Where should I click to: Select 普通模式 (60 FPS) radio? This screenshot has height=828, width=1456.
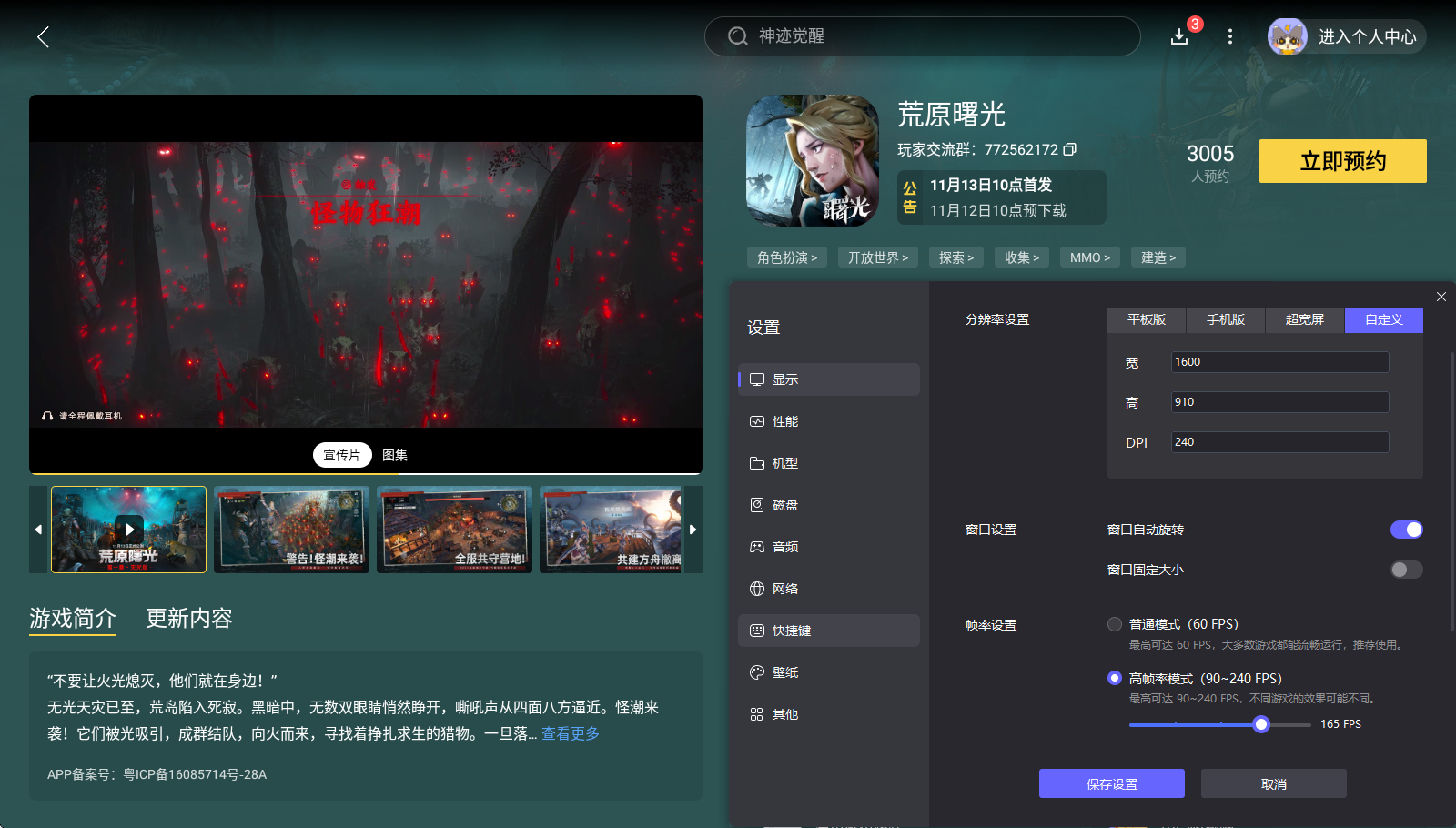coord(1115,624)
